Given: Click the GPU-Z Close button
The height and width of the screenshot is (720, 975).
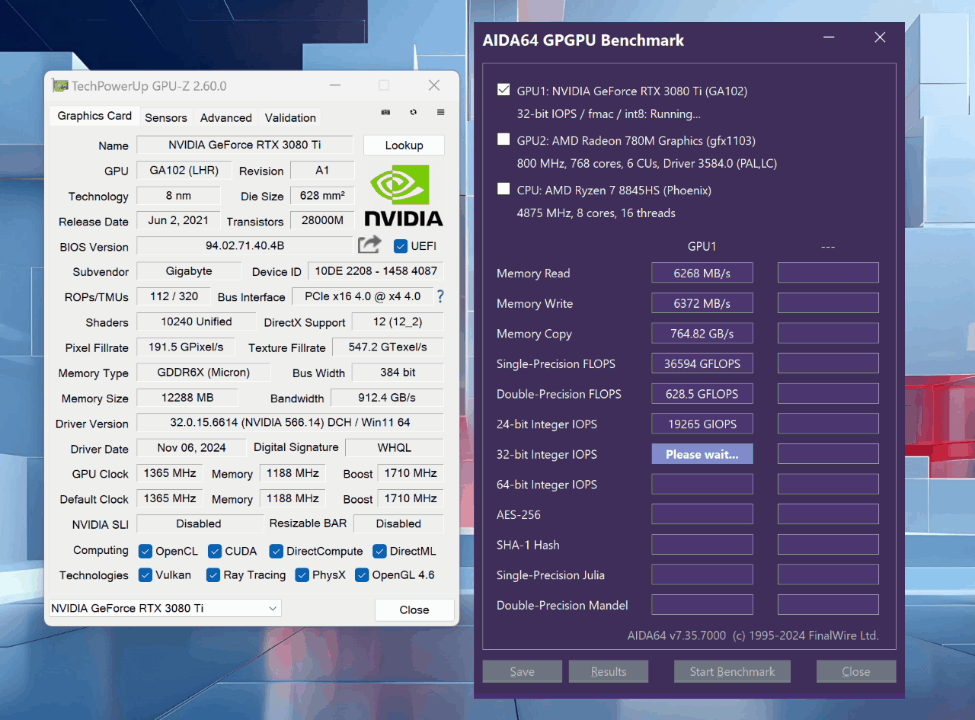Looking at the screenshot, I should point(414,610).
